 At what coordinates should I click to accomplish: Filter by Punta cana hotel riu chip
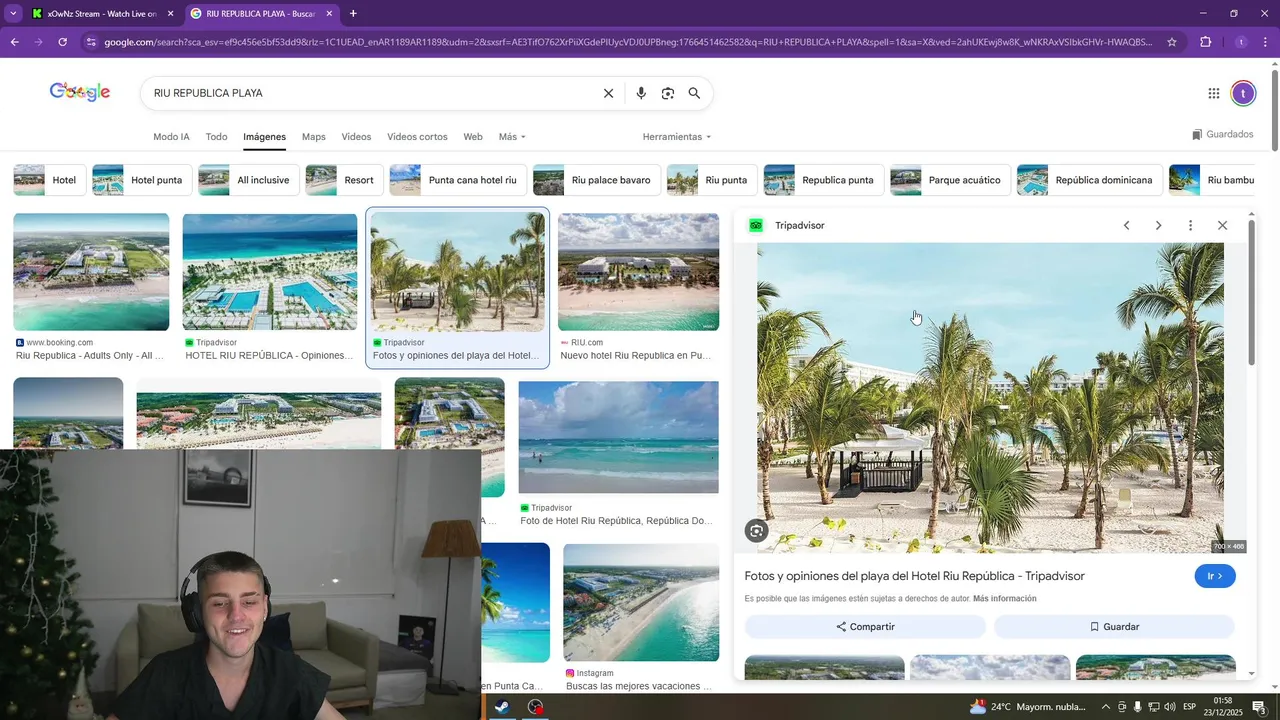tap(458, 180)
